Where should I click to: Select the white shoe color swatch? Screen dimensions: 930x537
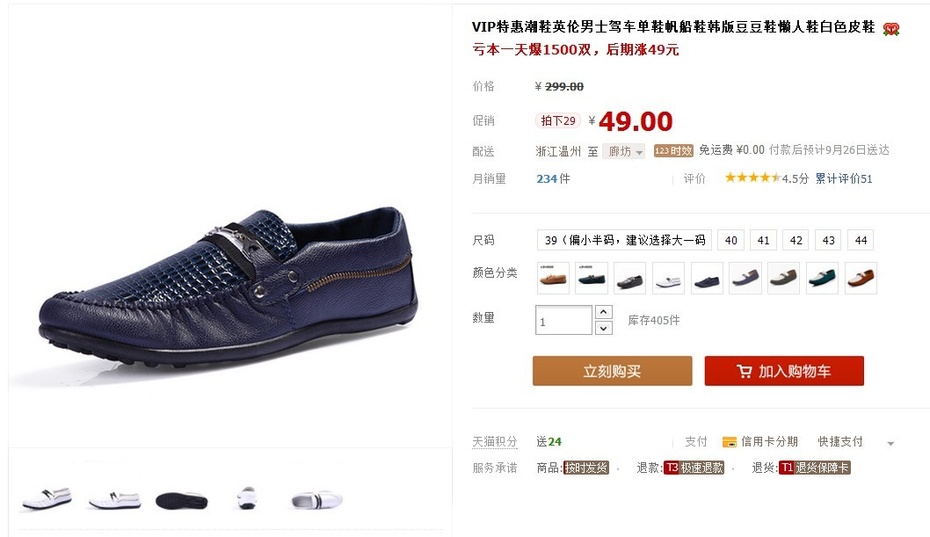click(668, 278)
